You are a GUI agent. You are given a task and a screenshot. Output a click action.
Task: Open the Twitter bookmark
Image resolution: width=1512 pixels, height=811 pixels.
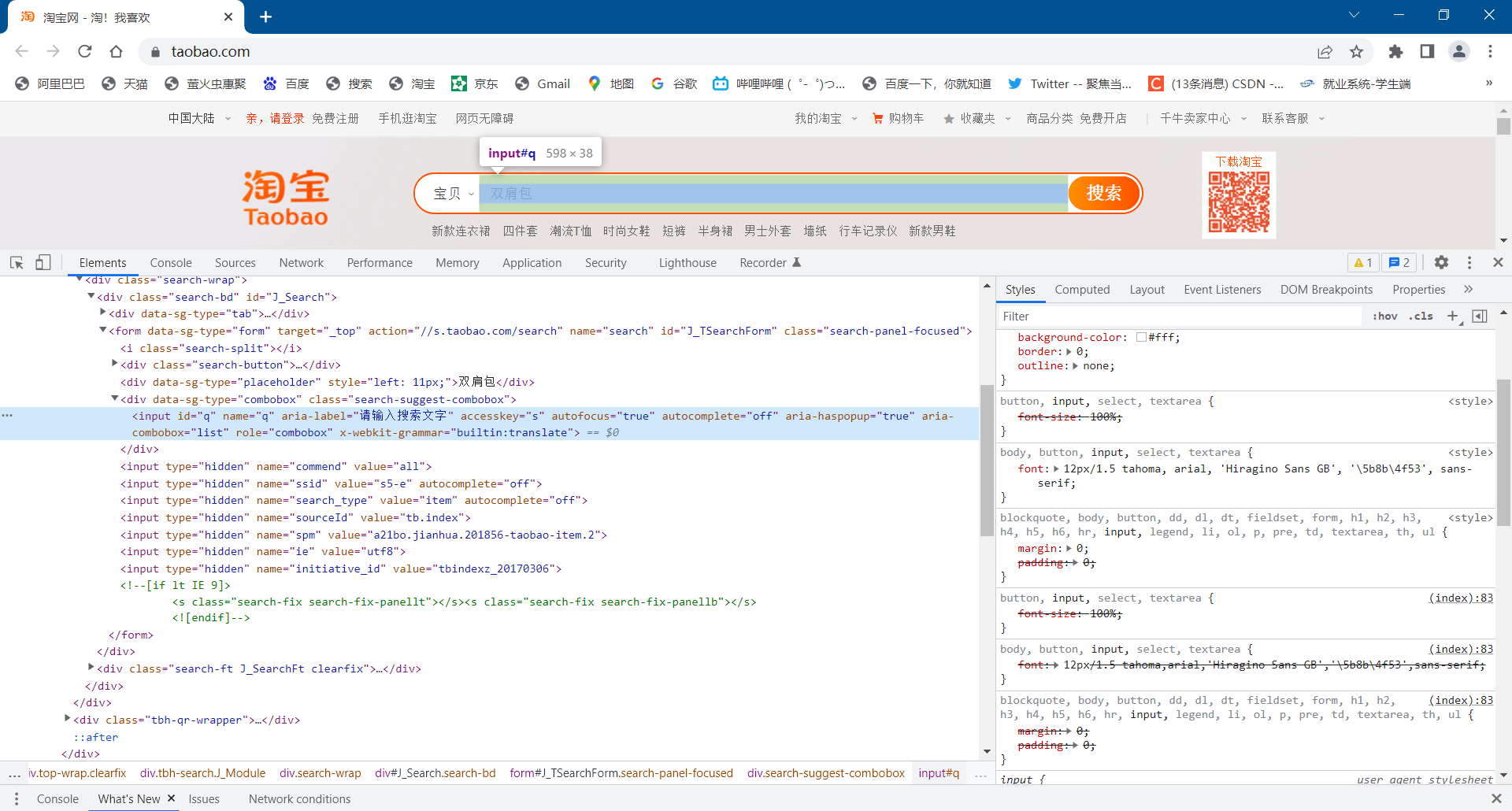coord(1069,83)
